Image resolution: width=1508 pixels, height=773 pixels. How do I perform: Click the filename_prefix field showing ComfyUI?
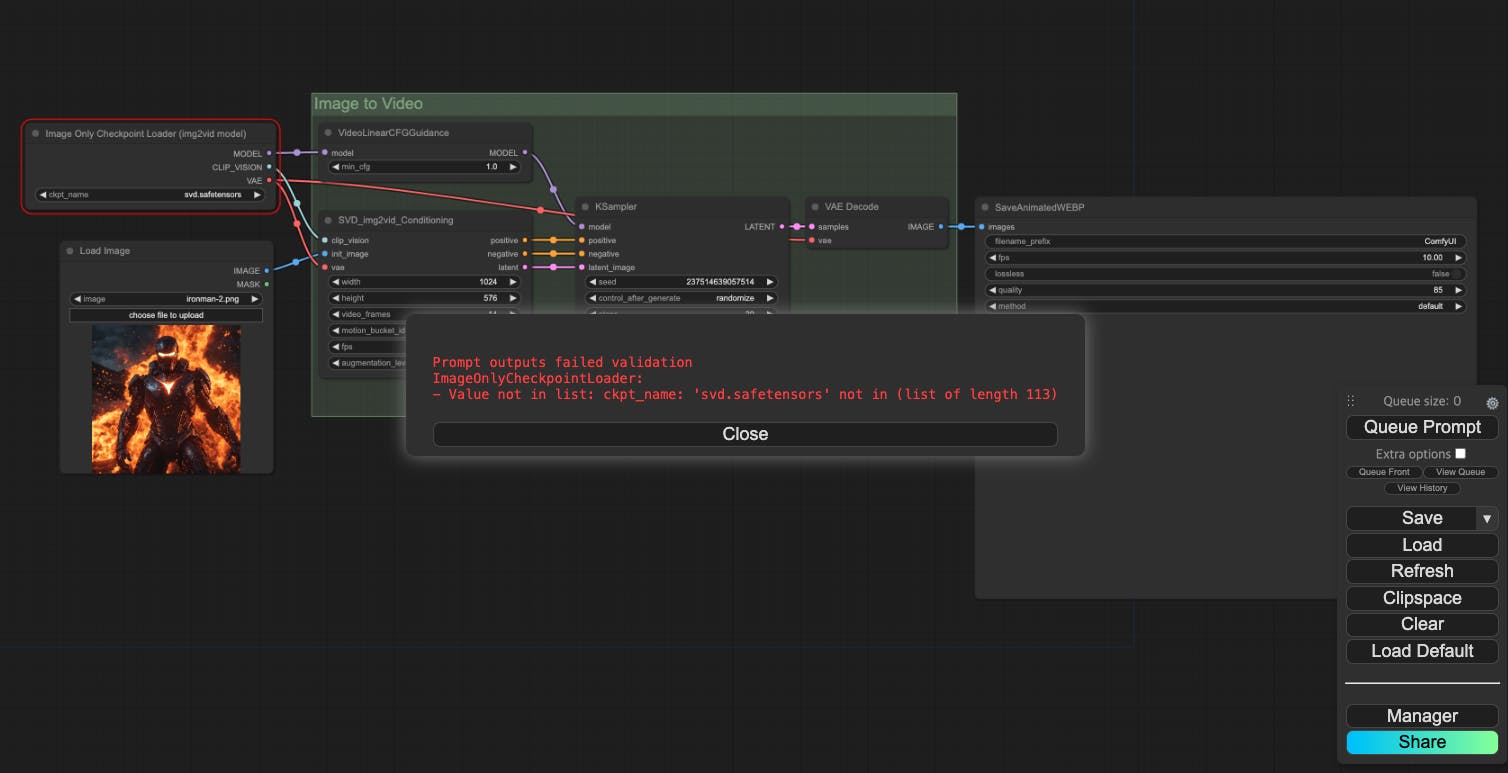(x=1225, y=241)
